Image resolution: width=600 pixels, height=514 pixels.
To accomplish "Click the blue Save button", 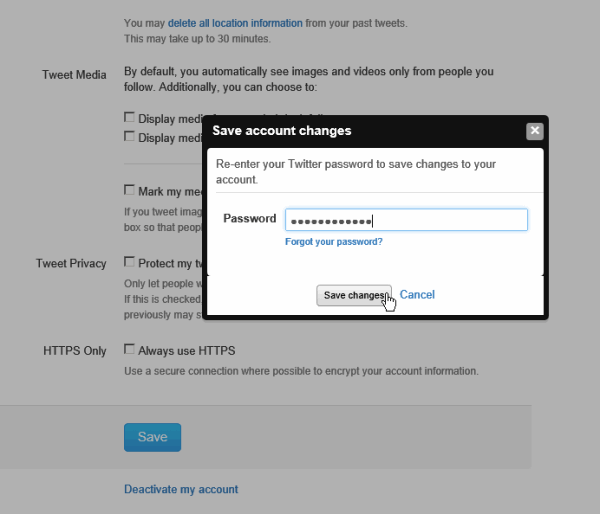I will pyautogui.click(x=152, y=437).
